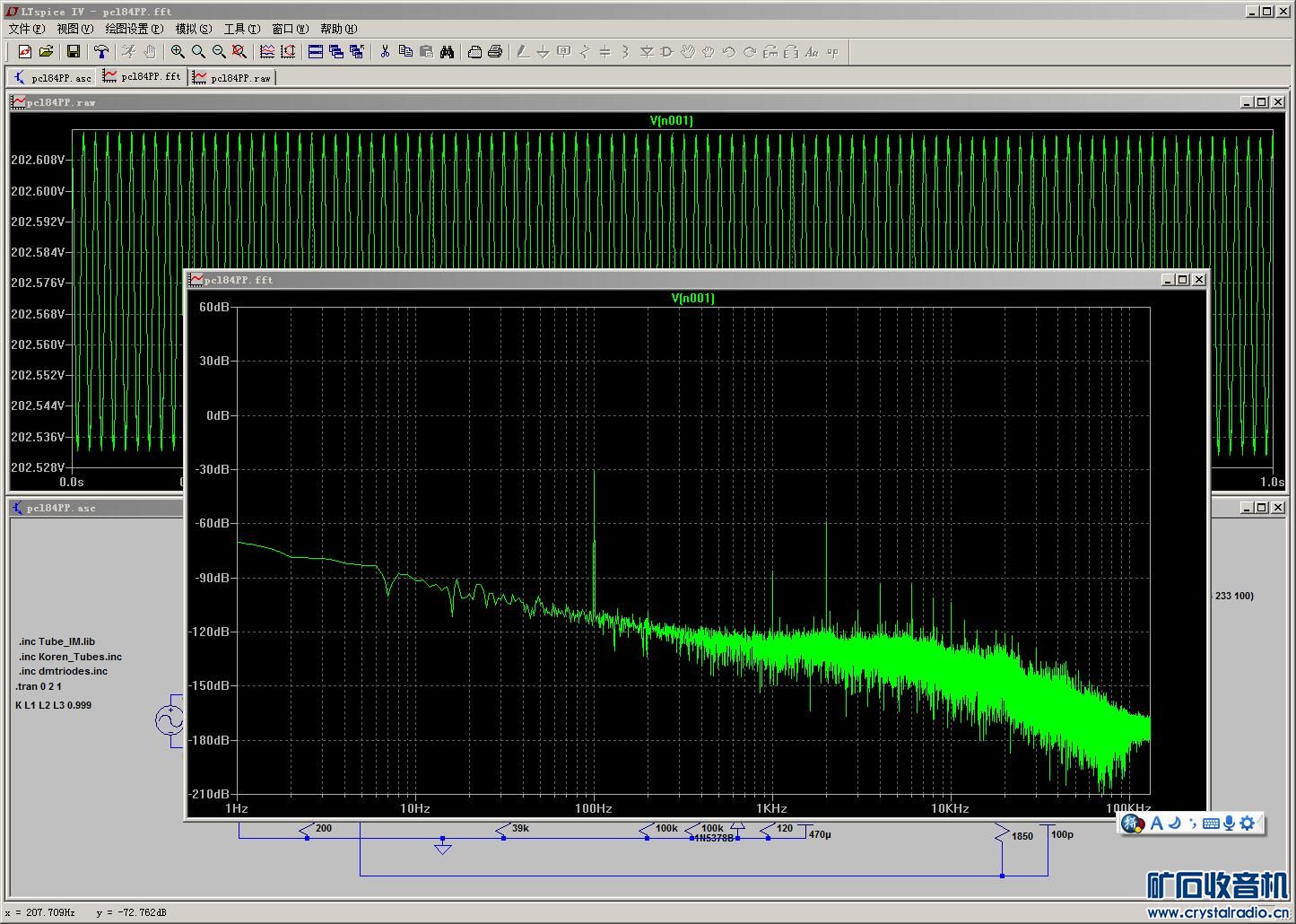Screen dimensions: 1296x924
Task: Click the Zoom Out magnifier icon
Action: tap(218, 52)
